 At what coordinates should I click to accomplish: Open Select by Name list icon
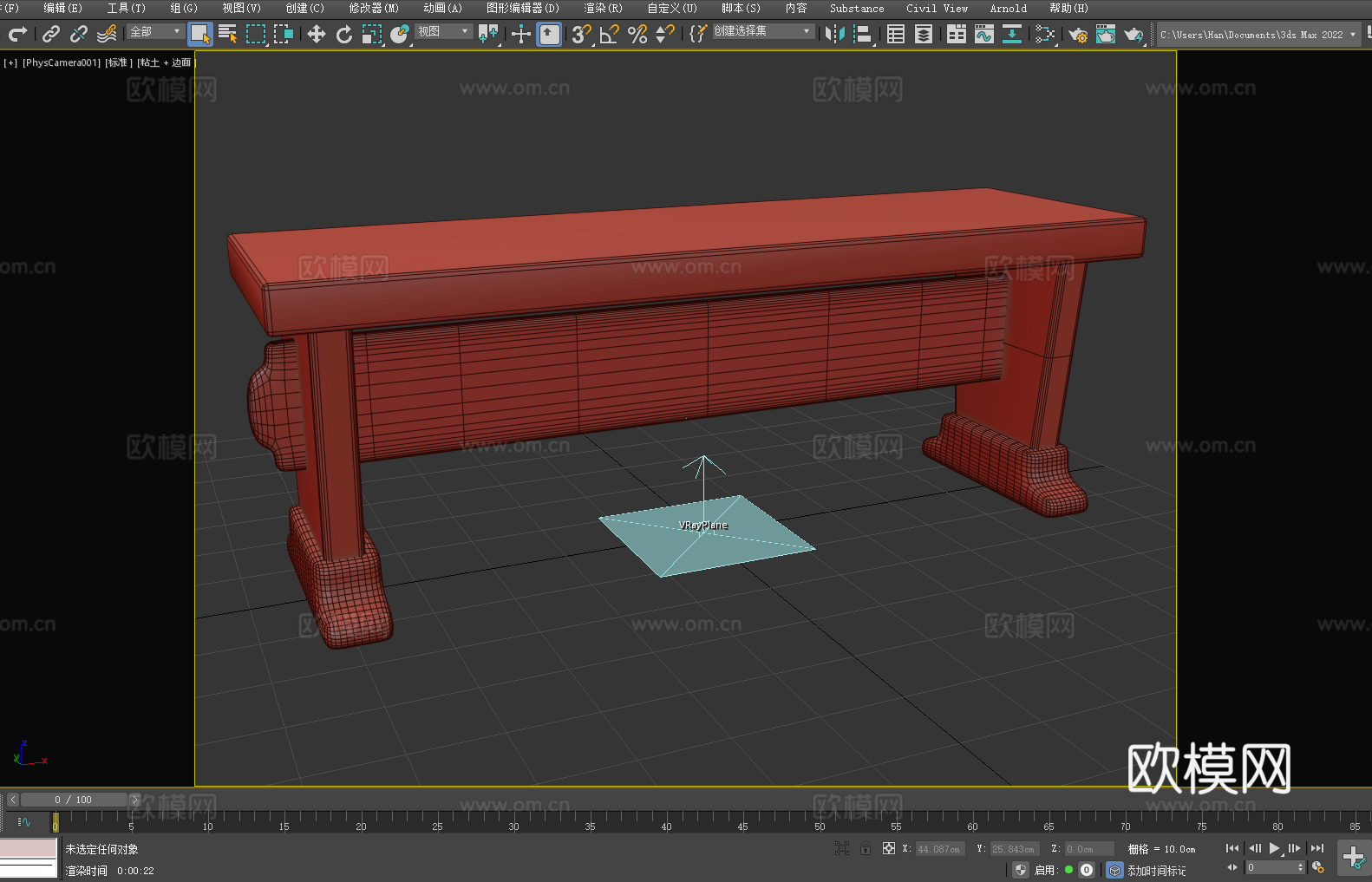(x=228, y=34)
